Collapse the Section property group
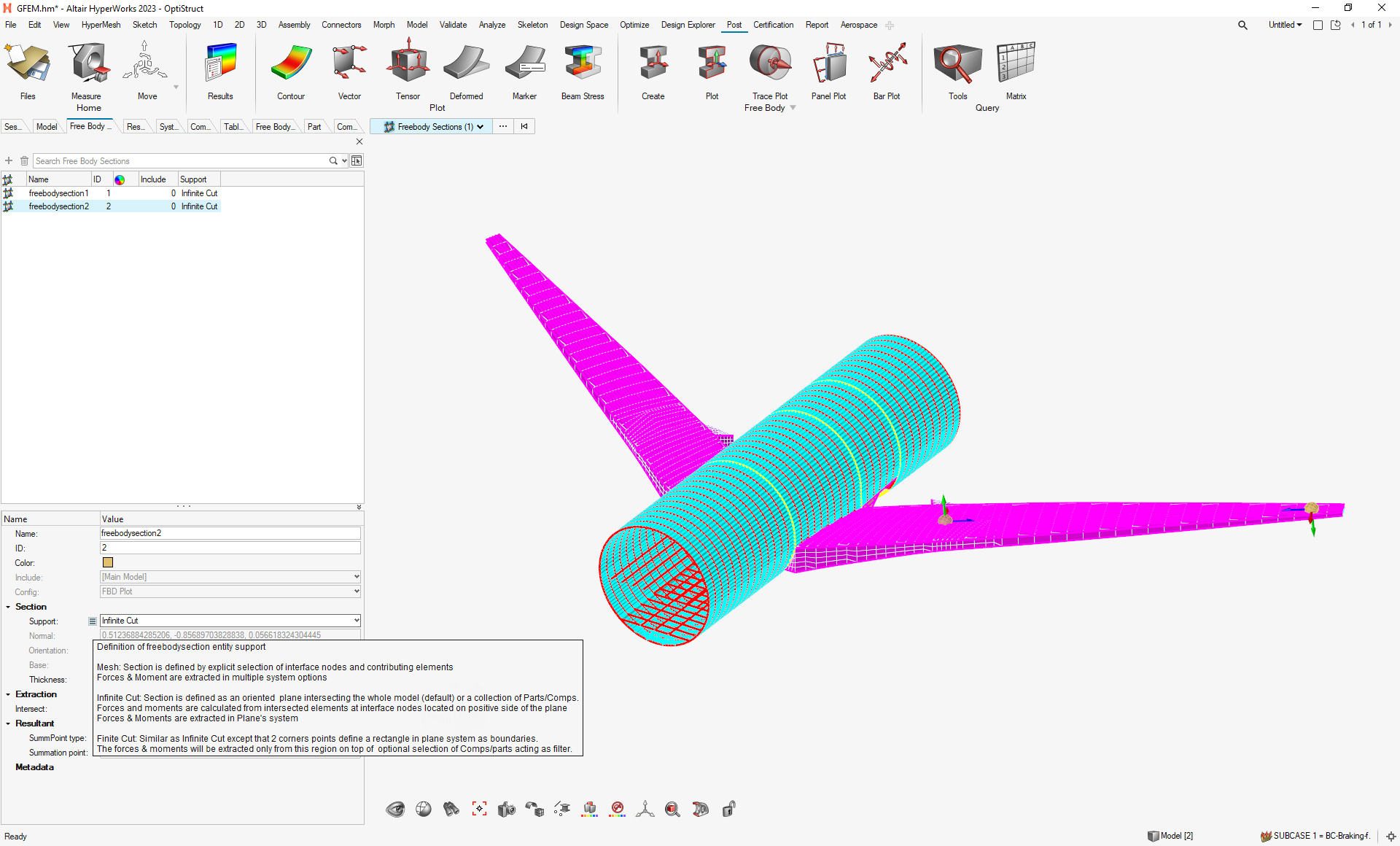The width and height of the screenshot is (1400, 846). coord(8,607)
